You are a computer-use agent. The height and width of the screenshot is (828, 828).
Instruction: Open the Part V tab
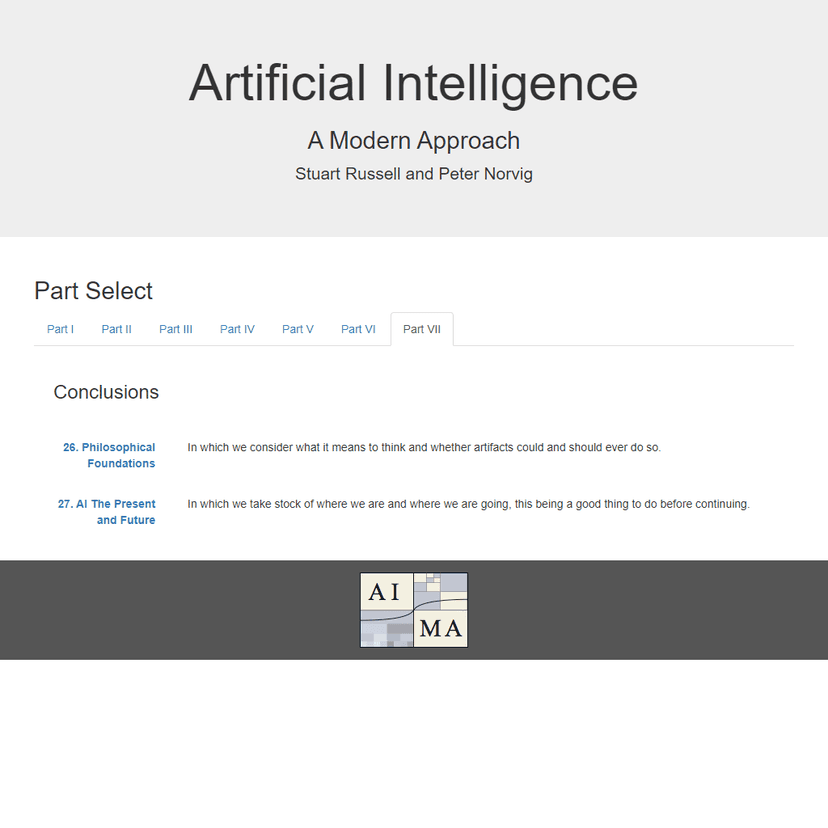(x=297, y=329)
